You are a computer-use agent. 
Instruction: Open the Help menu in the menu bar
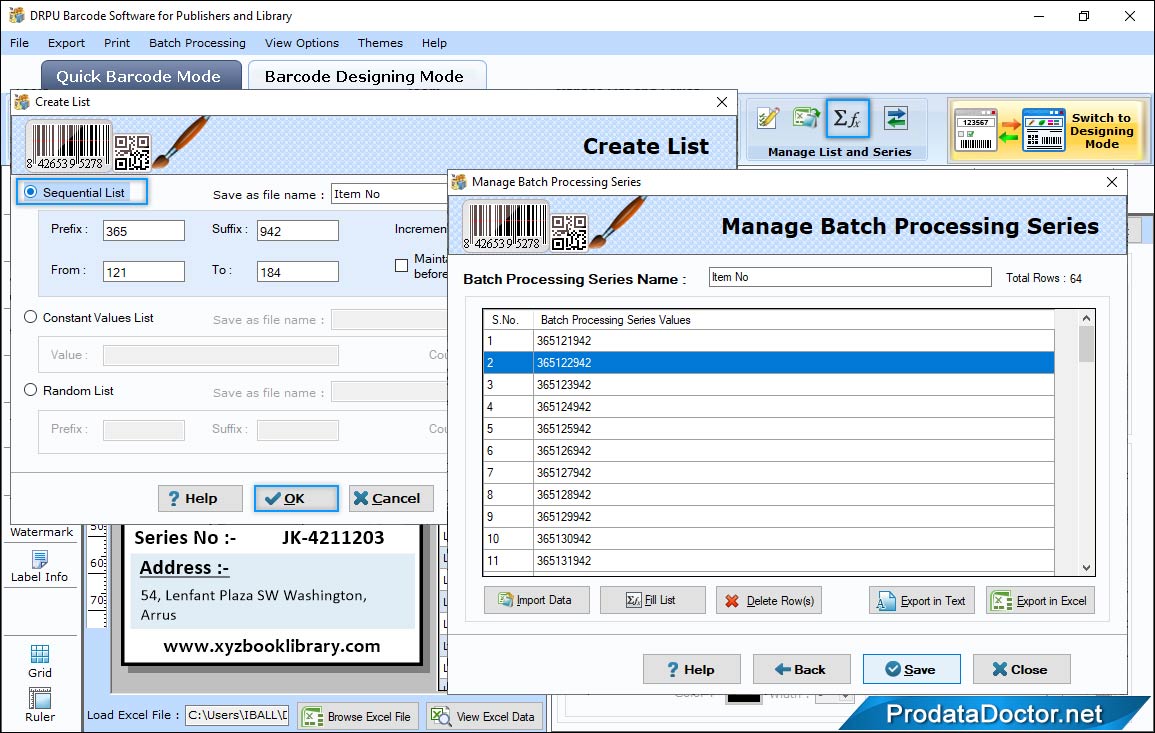pyautogui.click(x=434, y=43)
